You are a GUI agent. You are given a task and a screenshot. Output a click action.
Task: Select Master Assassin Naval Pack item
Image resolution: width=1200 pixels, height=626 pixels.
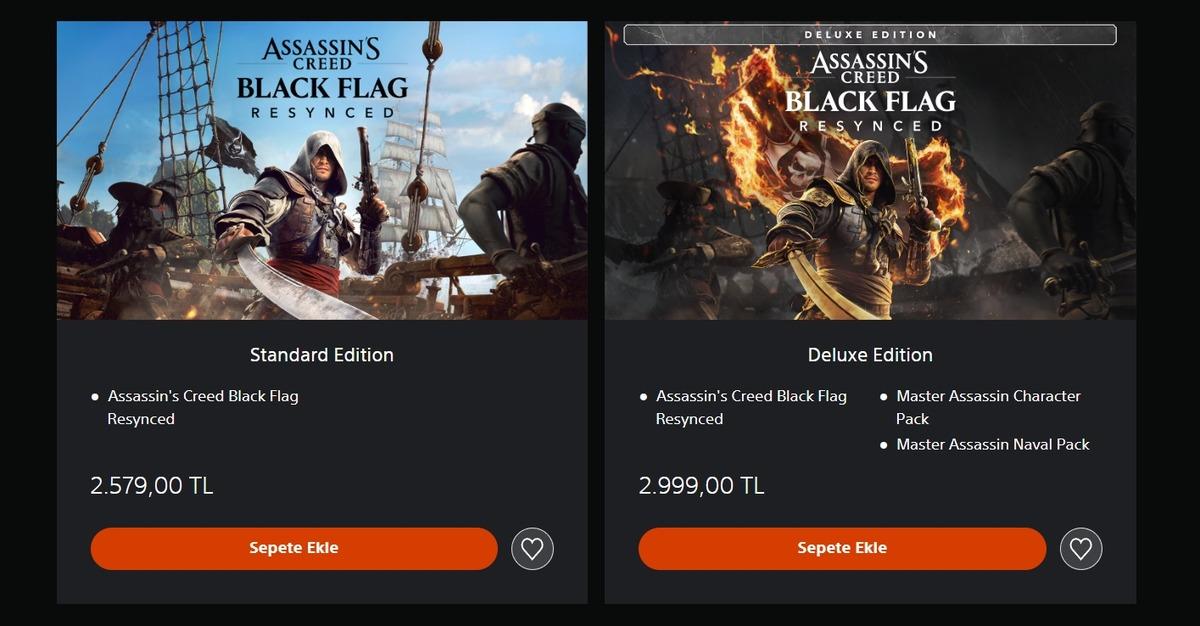click(993, 444)
